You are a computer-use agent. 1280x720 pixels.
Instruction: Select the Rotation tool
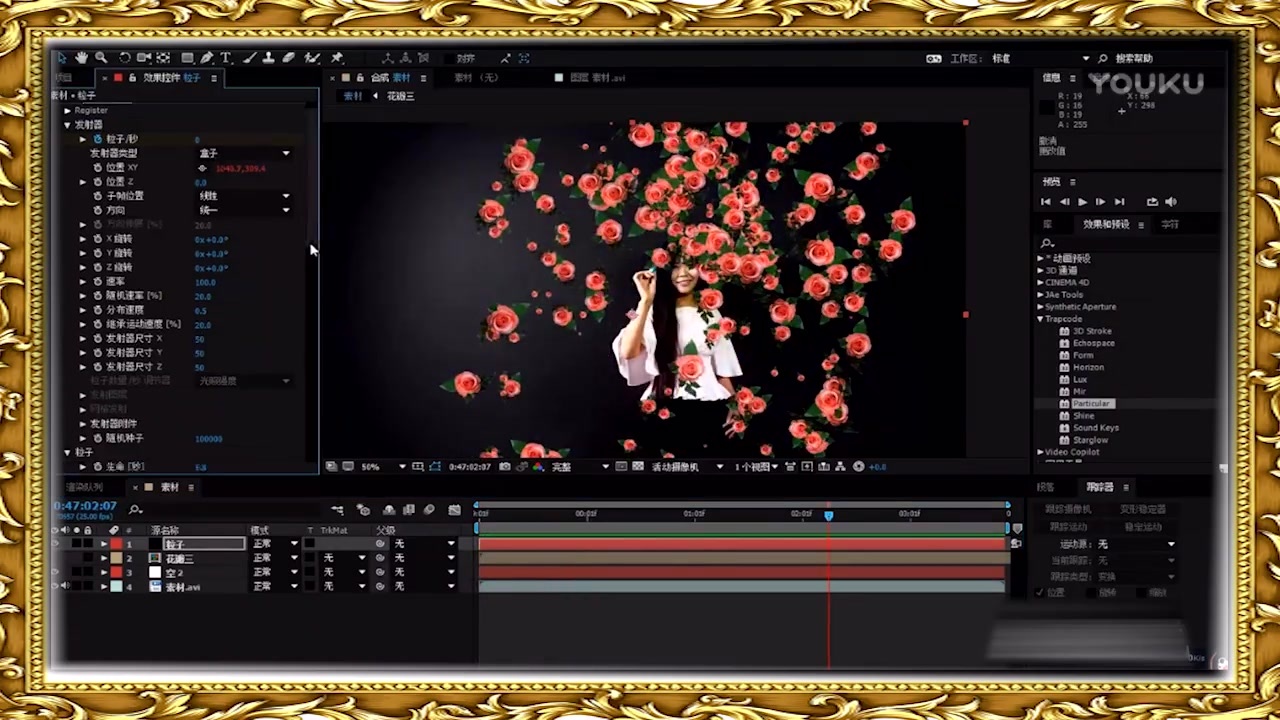point(125,58)
